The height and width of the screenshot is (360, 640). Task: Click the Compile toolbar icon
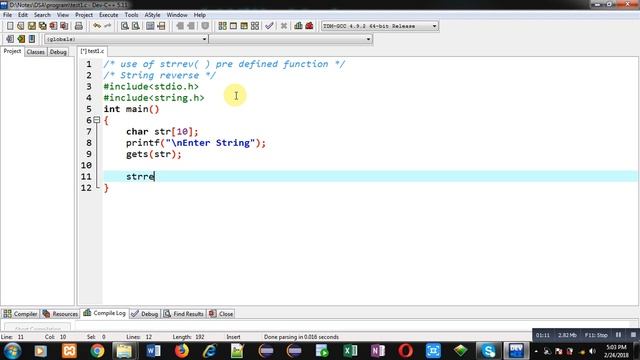pos(222,26)
